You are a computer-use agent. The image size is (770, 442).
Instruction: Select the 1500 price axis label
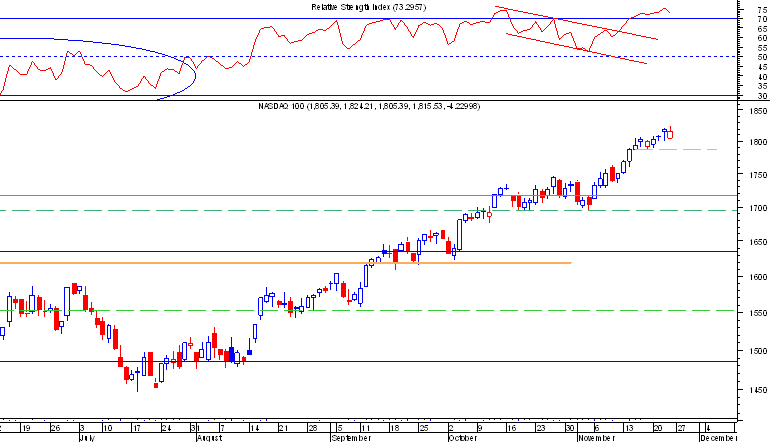click(758, 351)
